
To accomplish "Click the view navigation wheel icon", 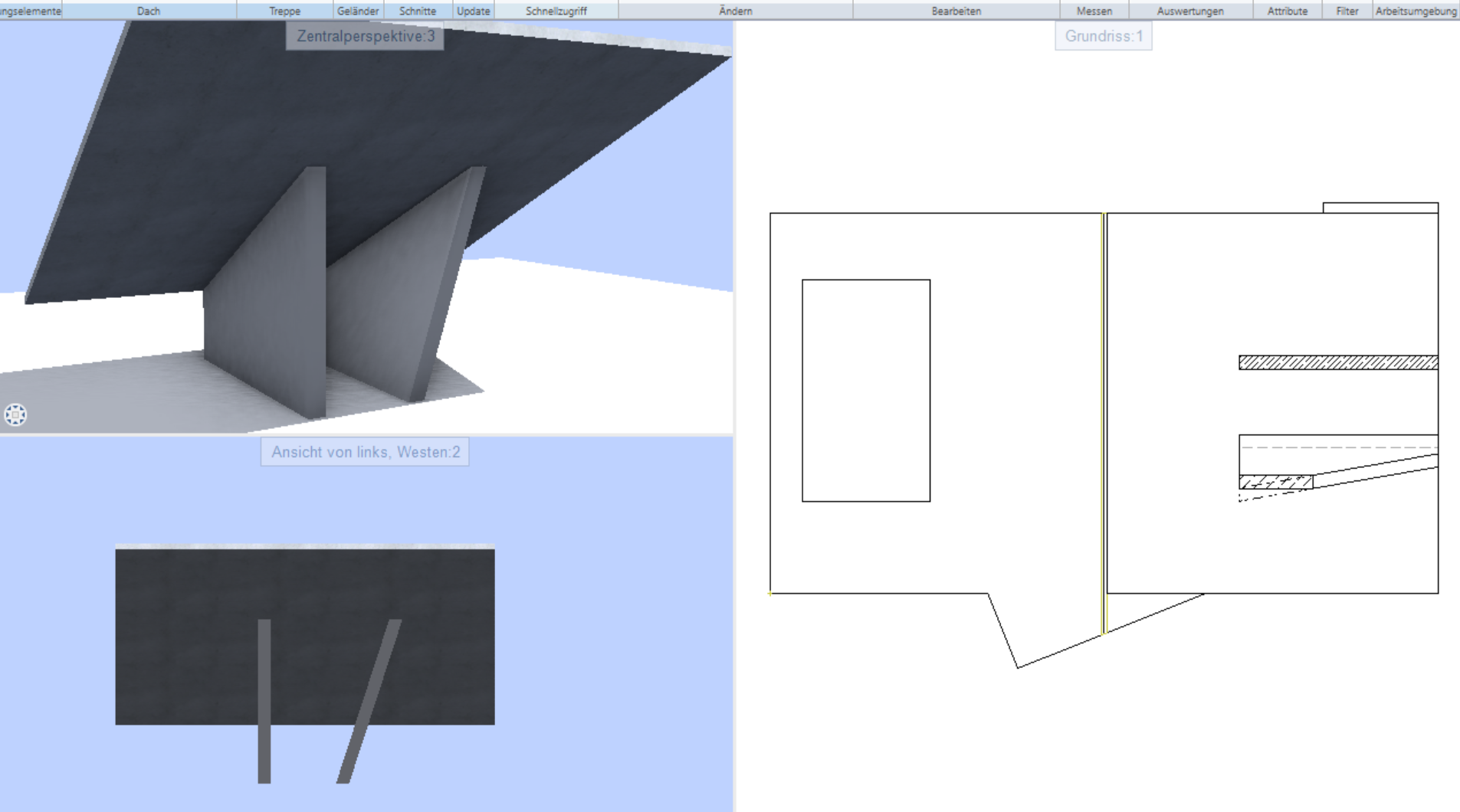I will 15,414.
